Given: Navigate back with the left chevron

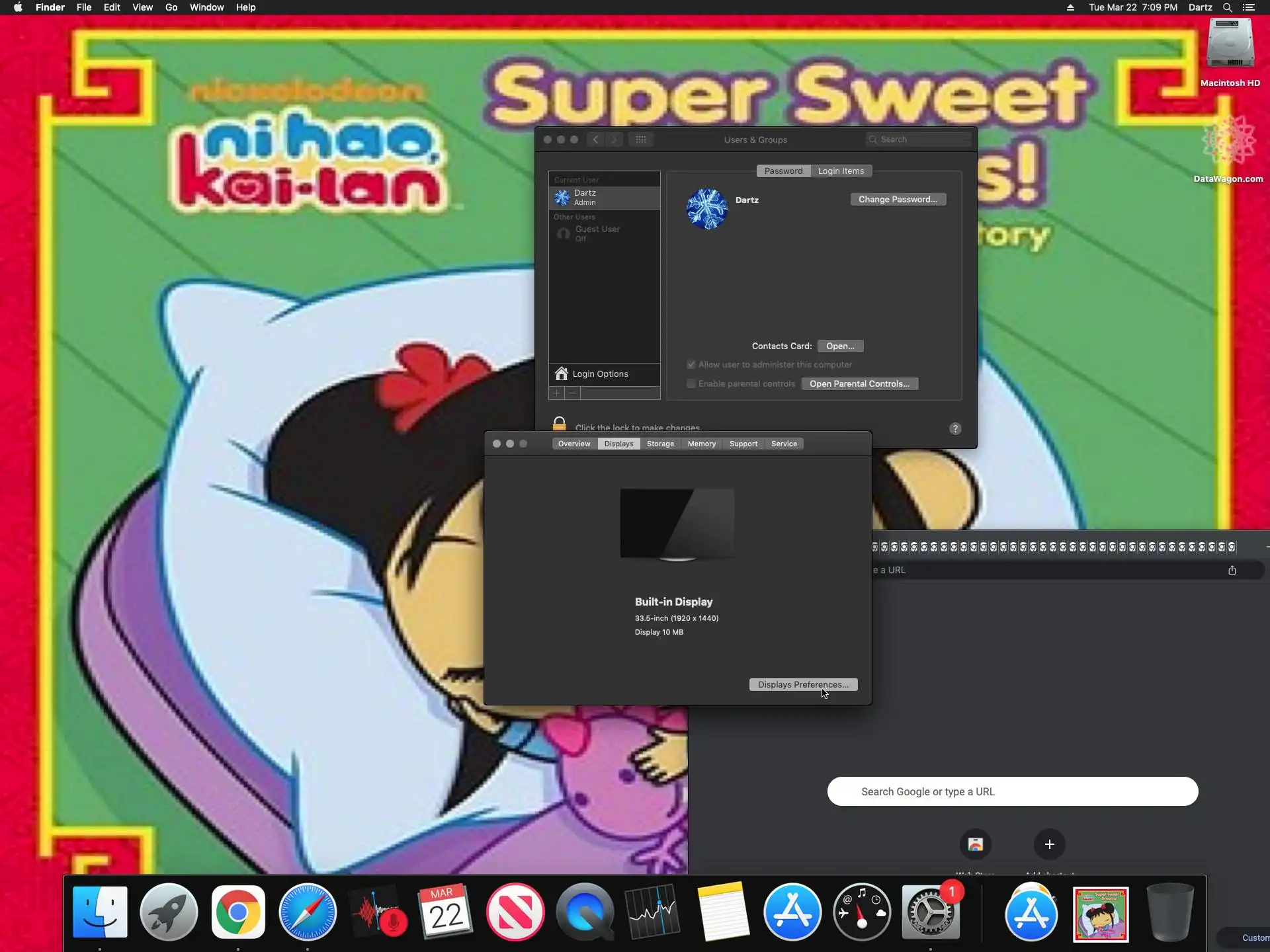Looking at the screenshot, I should coord(595,139).
